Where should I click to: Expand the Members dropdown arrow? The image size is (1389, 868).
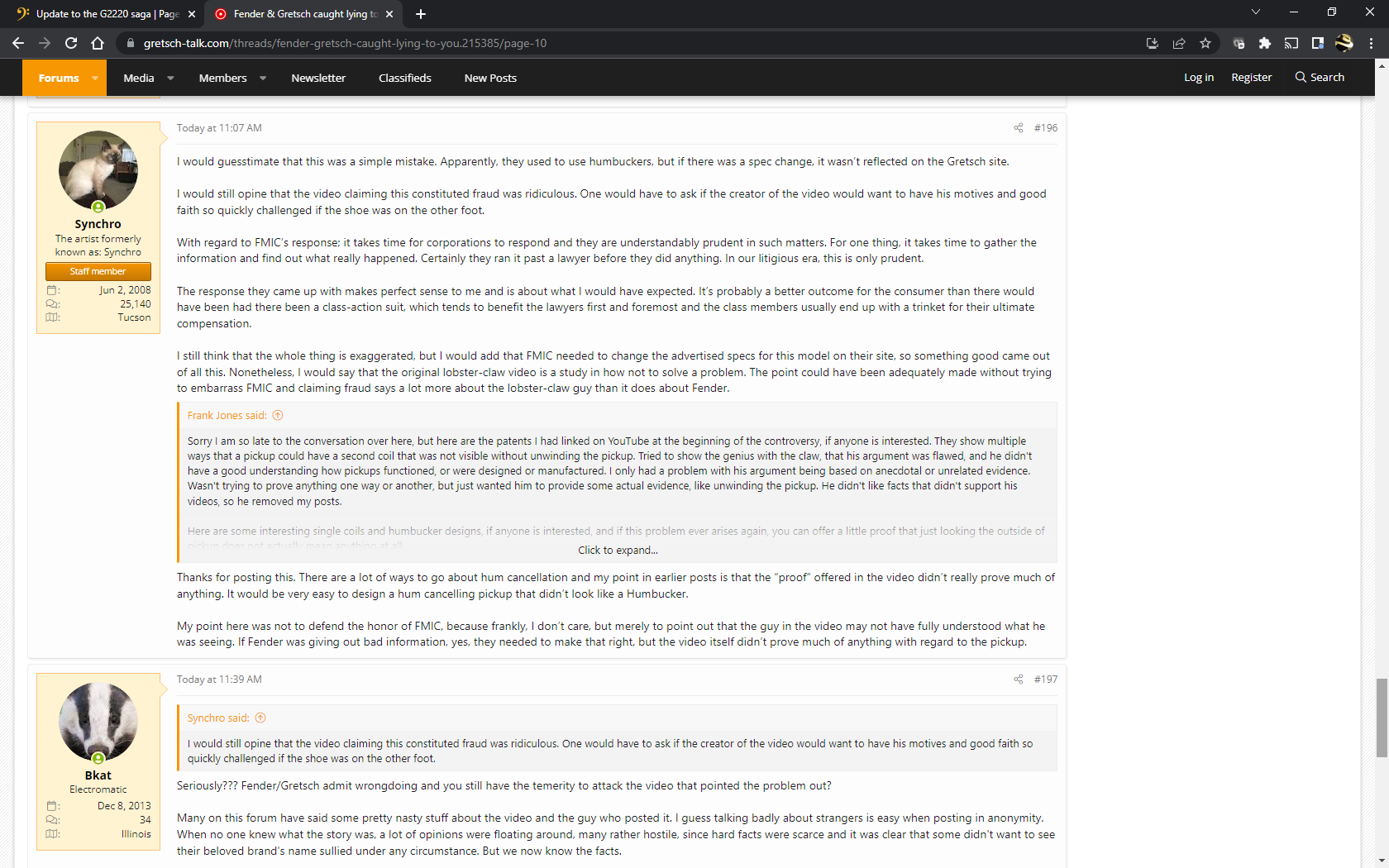coord(263,79)
